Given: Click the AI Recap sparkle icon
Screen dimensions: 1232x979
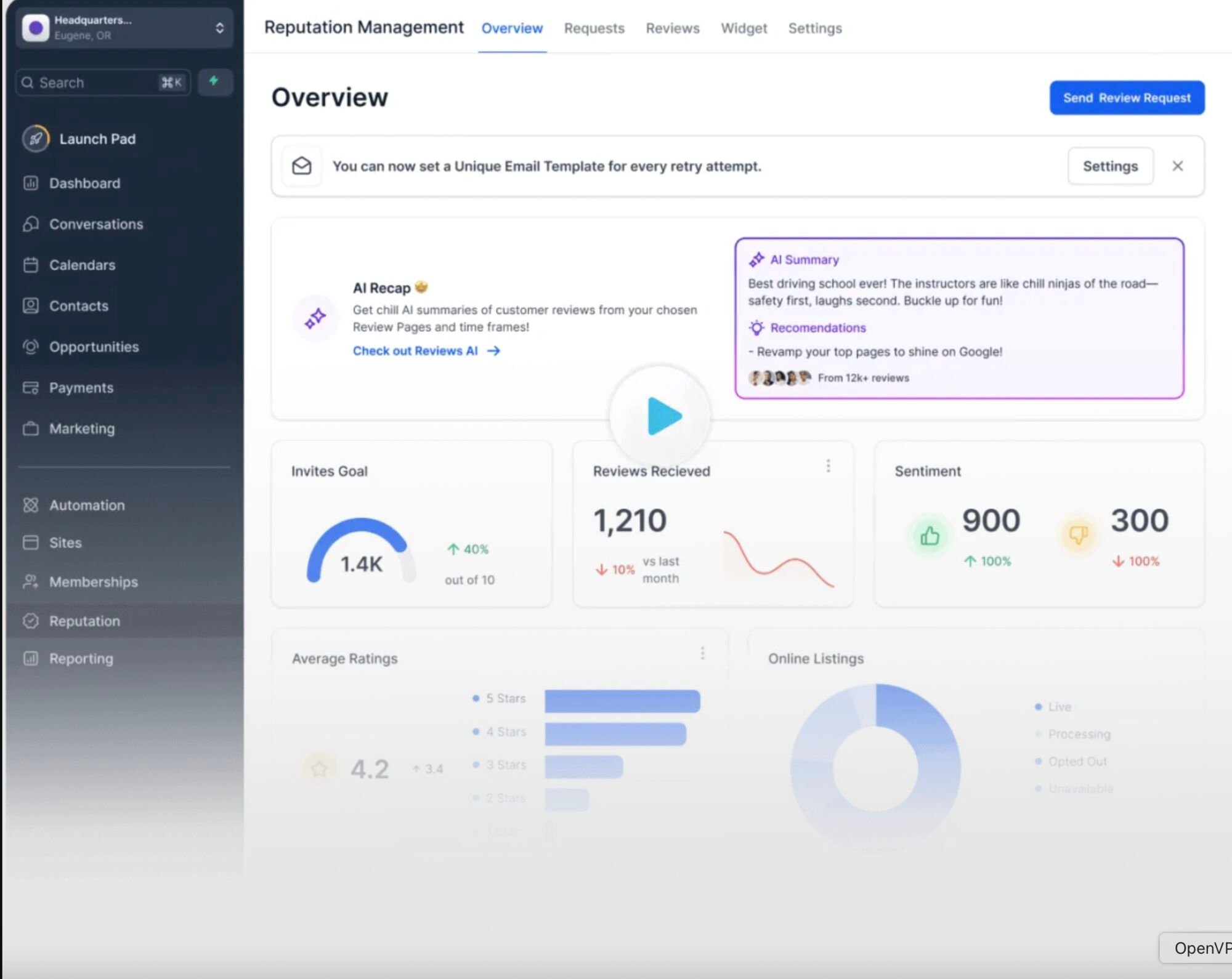Looking at the screenshot, I should [x=315, y=318].
